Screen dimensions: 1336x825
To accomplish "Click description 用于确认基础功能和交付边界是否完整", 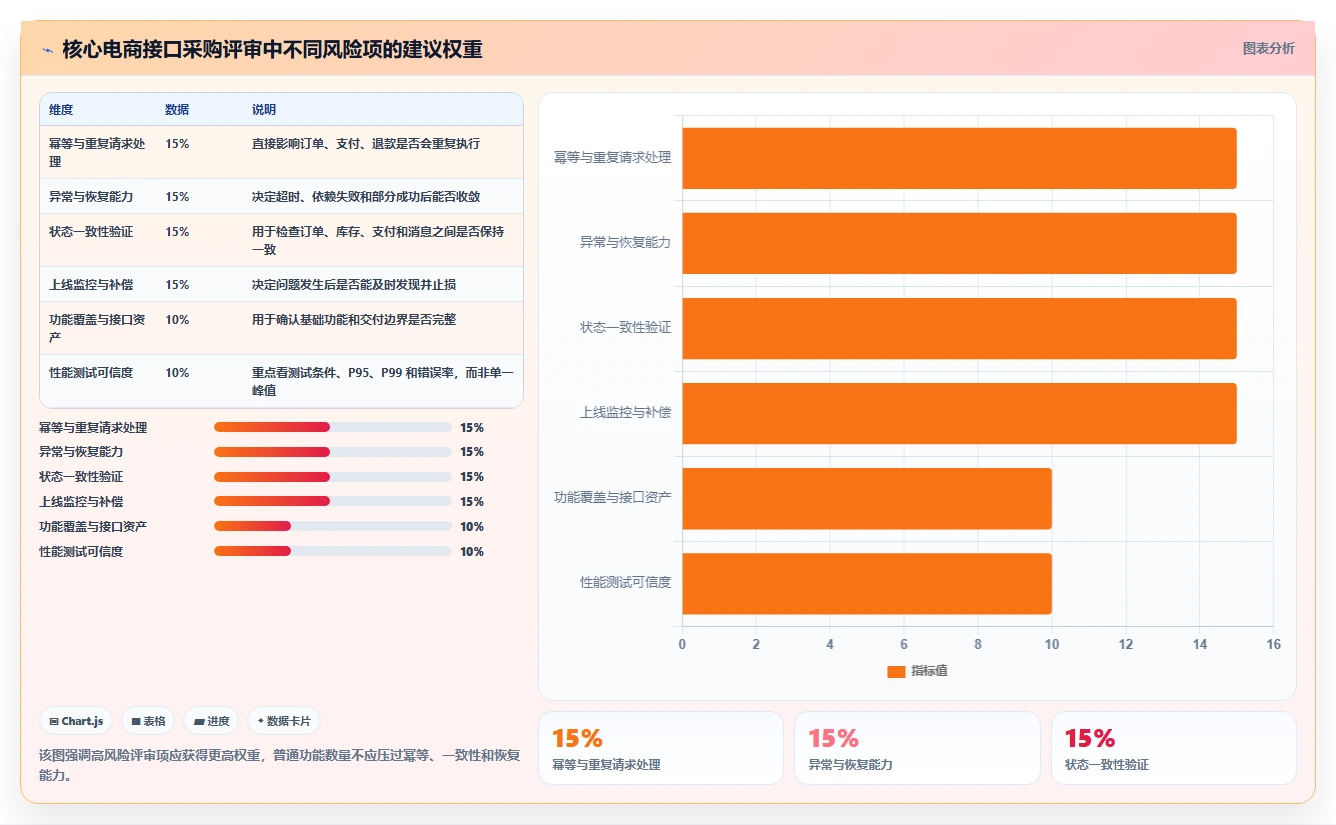I will [x=354, y=319].
